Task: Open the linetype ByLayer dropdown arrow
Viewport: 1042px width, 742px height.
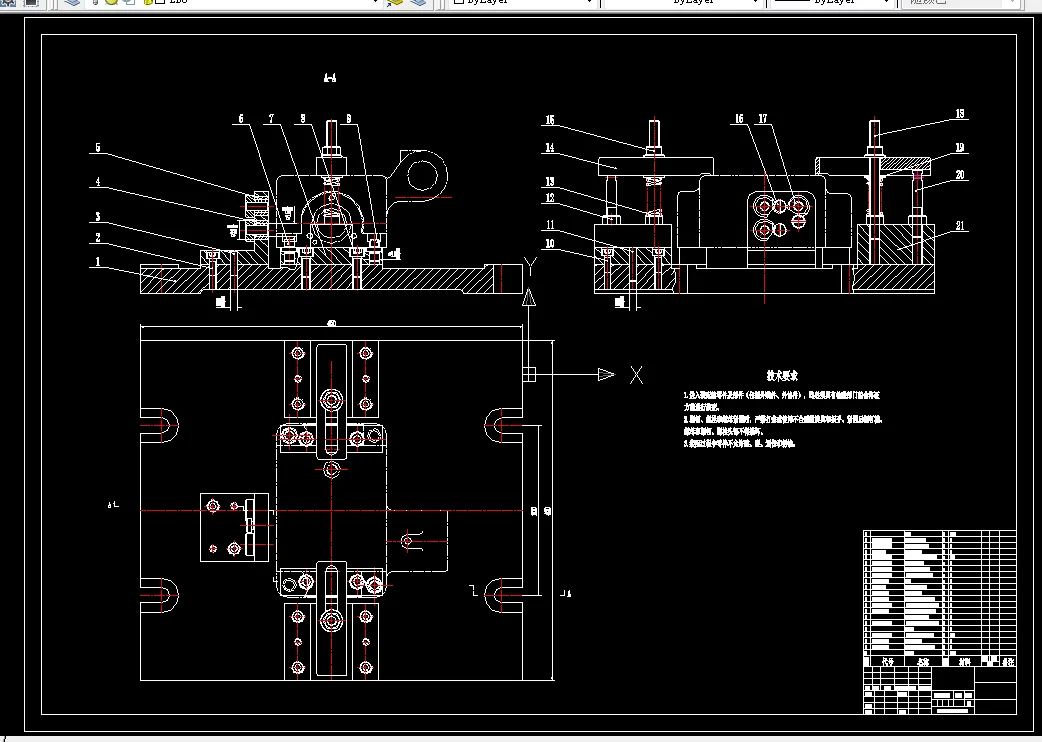Action: click(754, 3)
